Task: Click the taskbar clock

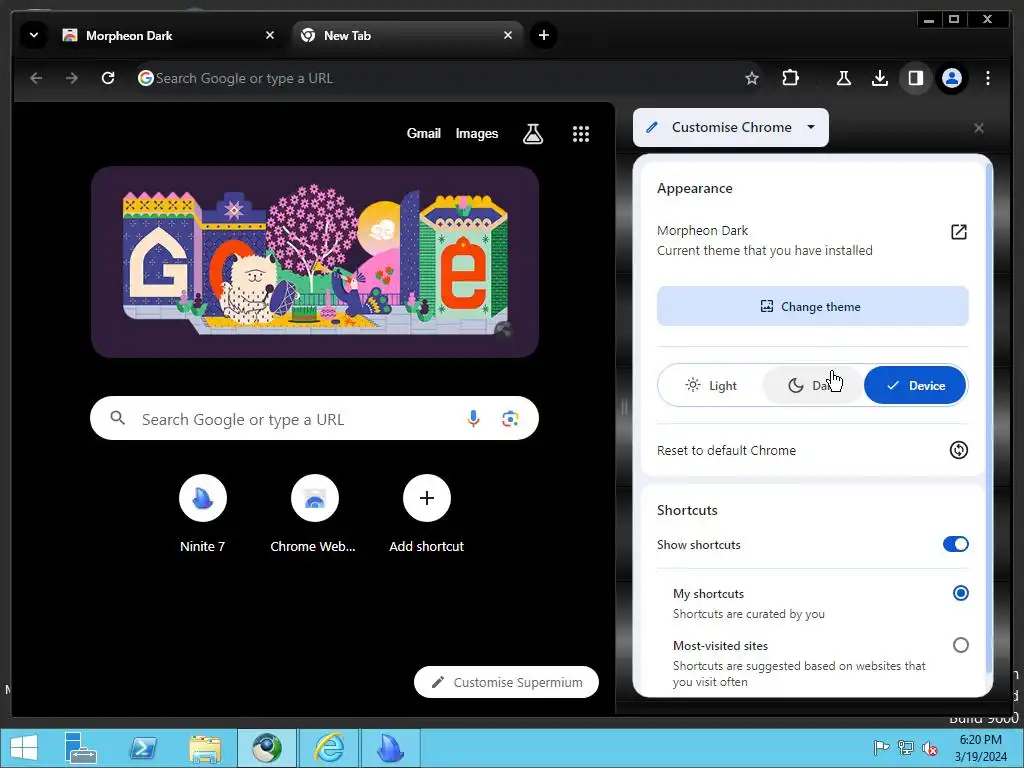Action: point(980,748)
